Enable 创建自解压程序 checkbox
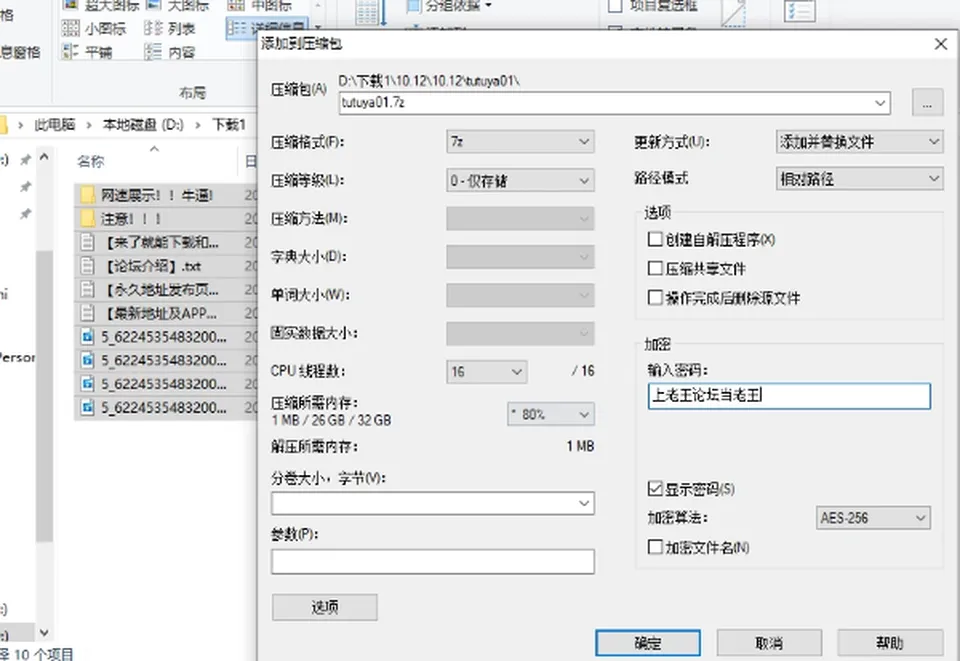 tap(655, 239)
